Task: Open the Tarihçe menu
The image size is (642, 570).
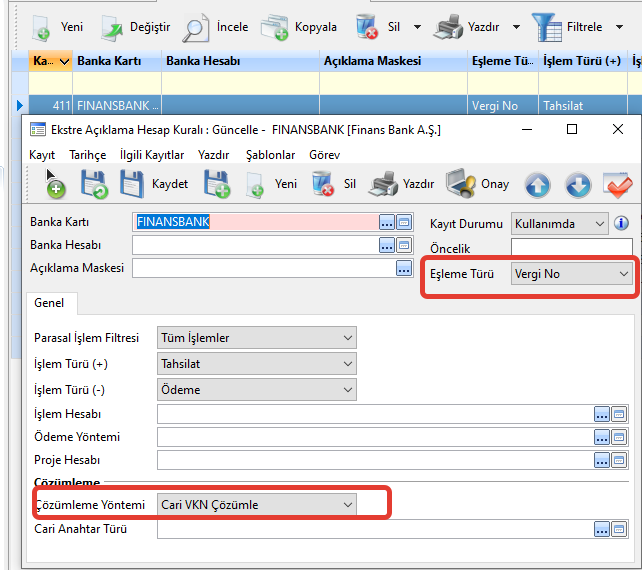Action: (87, 155)
